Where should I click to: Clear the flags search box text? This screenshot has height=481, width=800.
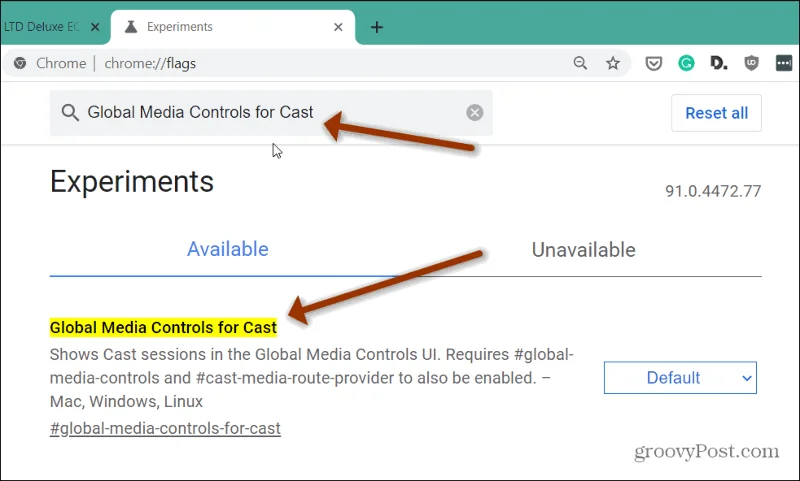point(474,112)
